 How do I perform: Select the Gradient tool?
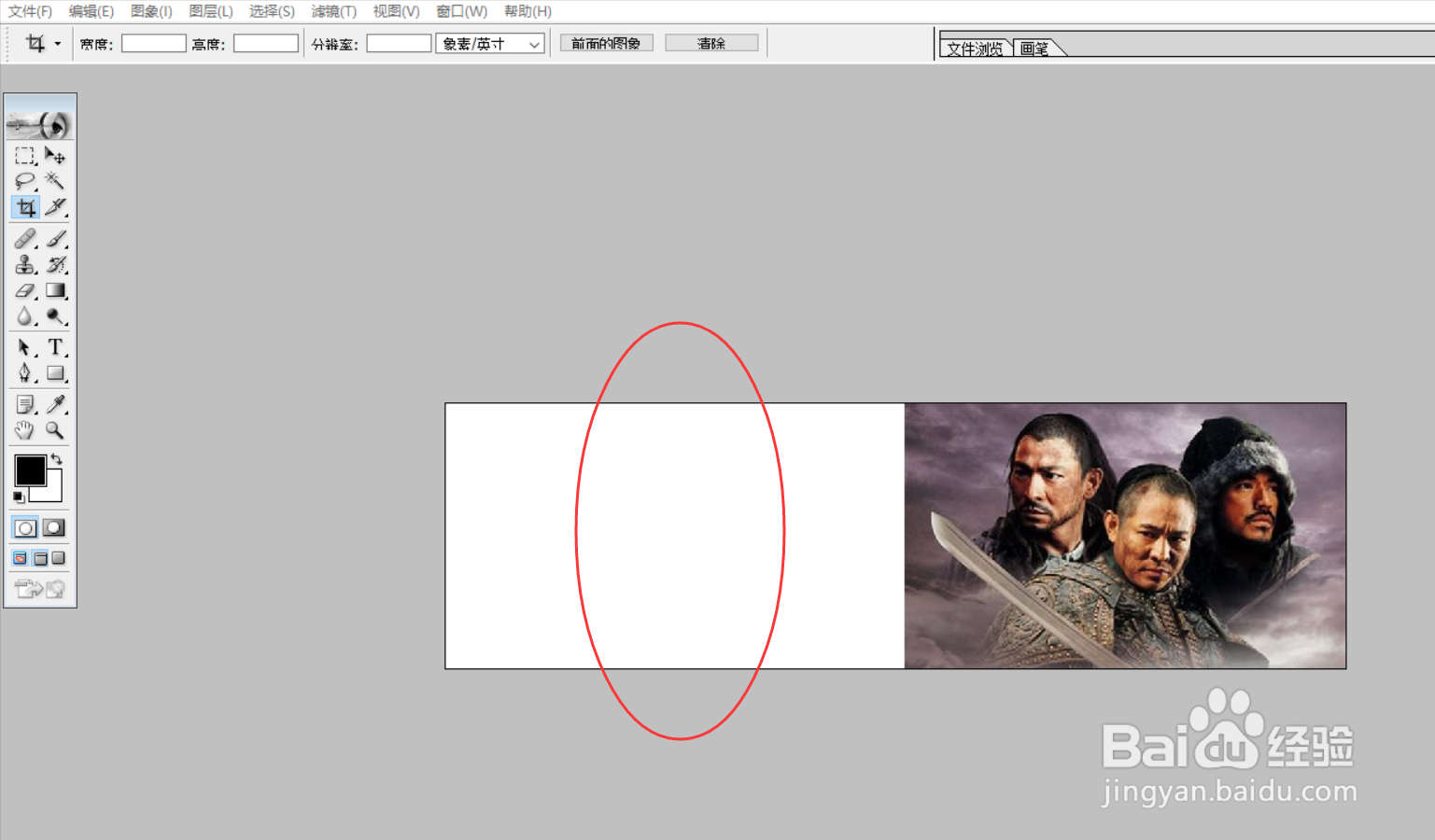(55, 291)
